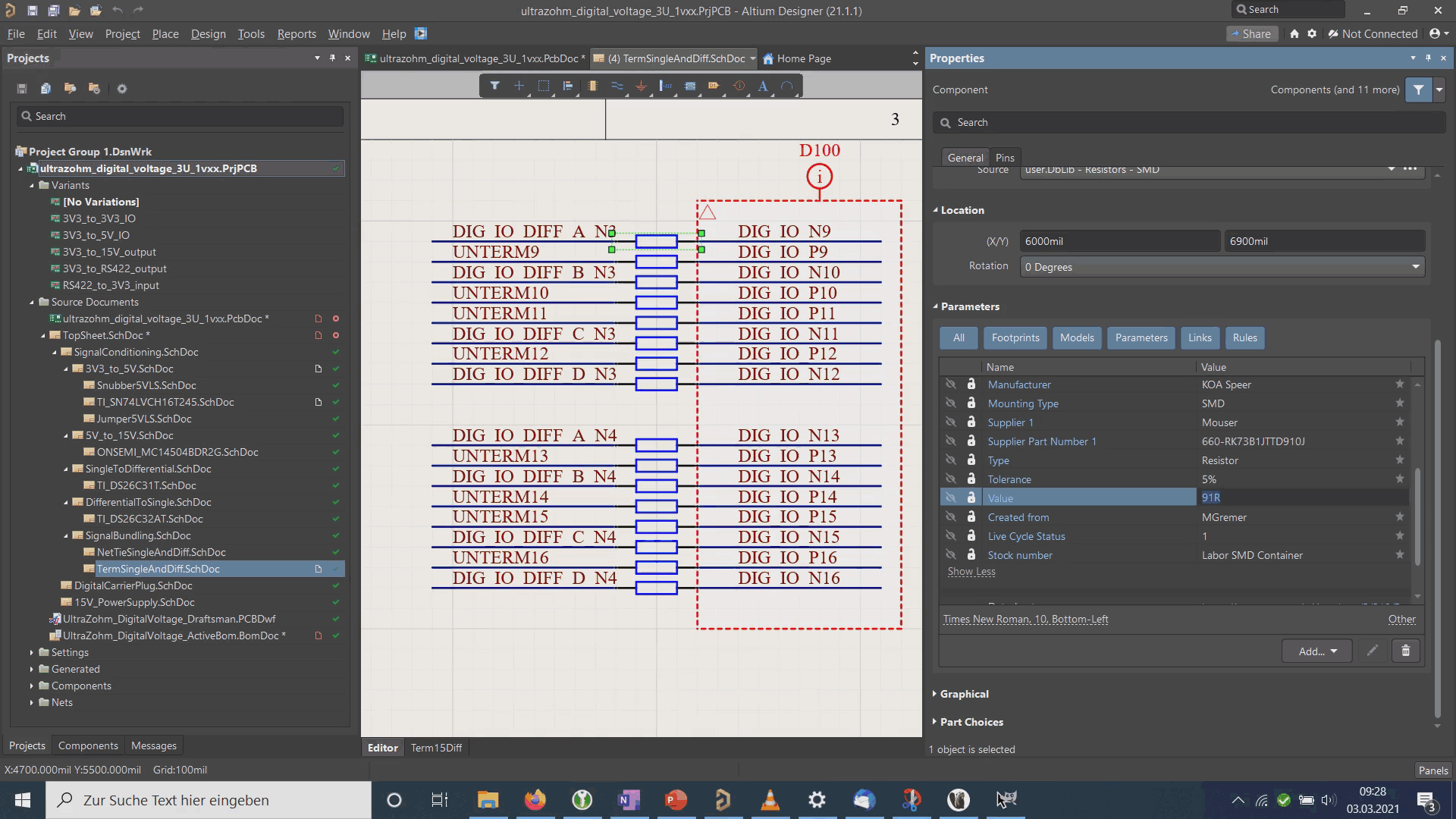Select the Place Text String tool
The height and width of the screenshot is (819, 1456).
(763, 86)
